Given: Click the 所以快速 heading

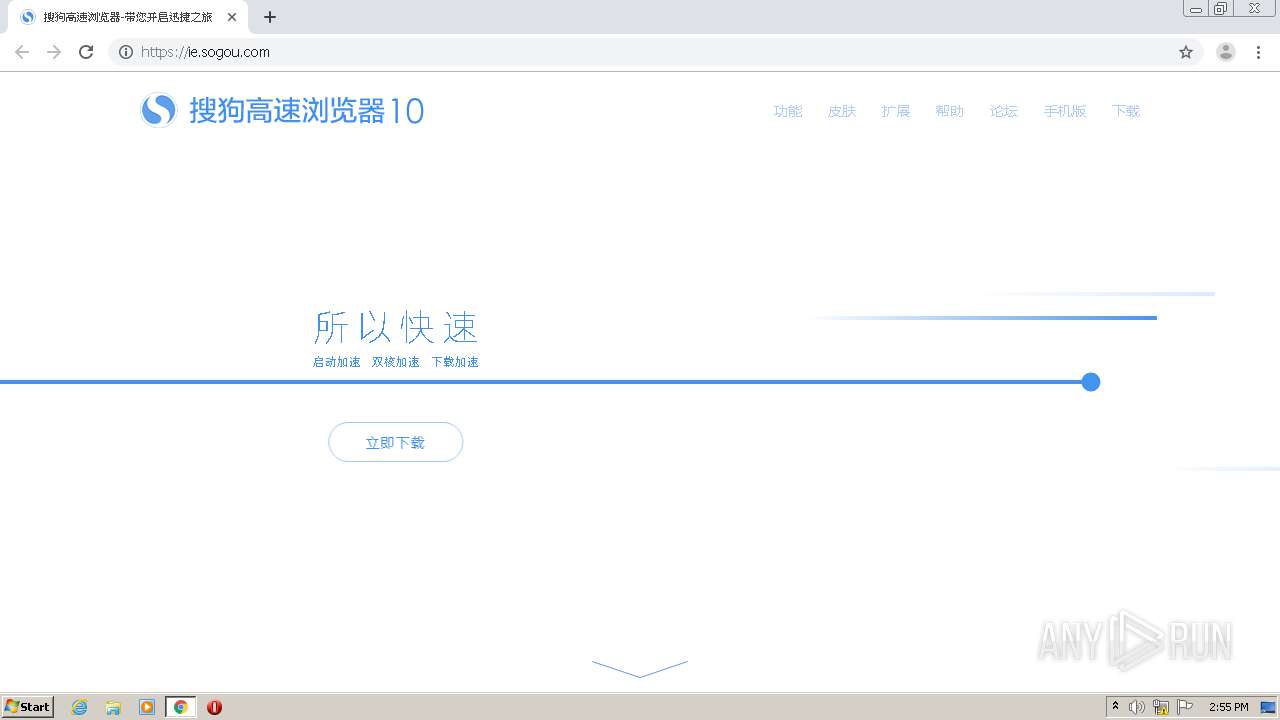Looking at the screenshot, I should coord(396,327).
